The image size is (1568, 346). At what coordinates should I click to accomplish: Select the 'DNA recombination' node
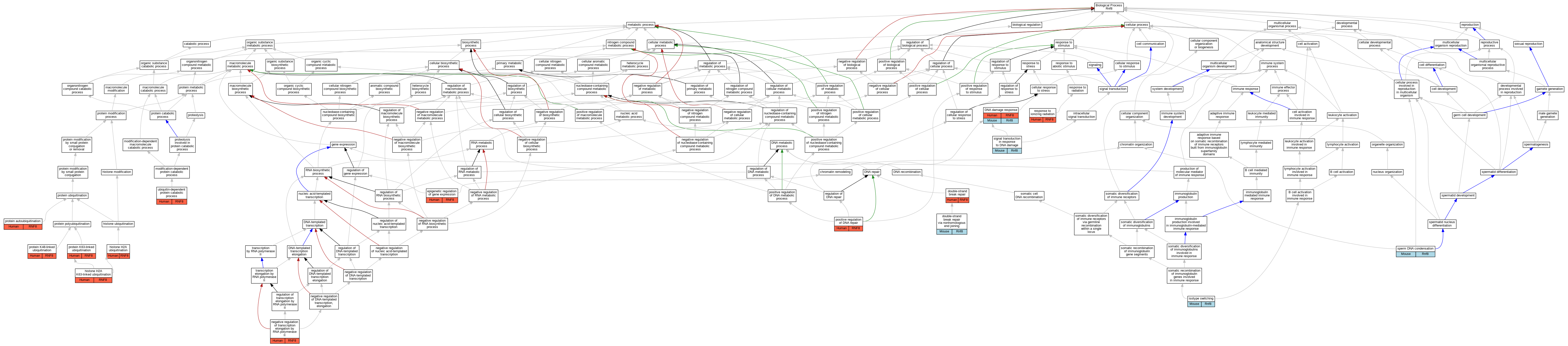[907, 172]
